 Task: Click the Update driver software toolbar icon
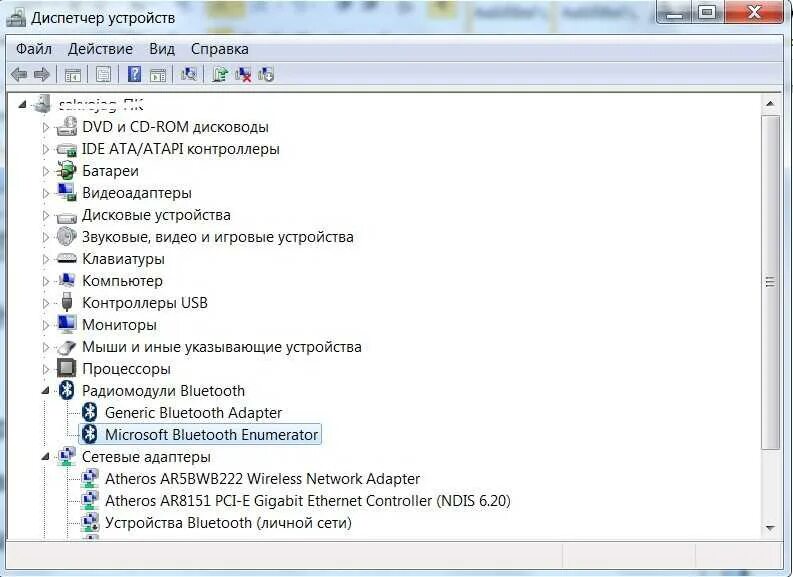pyautogui.click(x=219, y=74)
